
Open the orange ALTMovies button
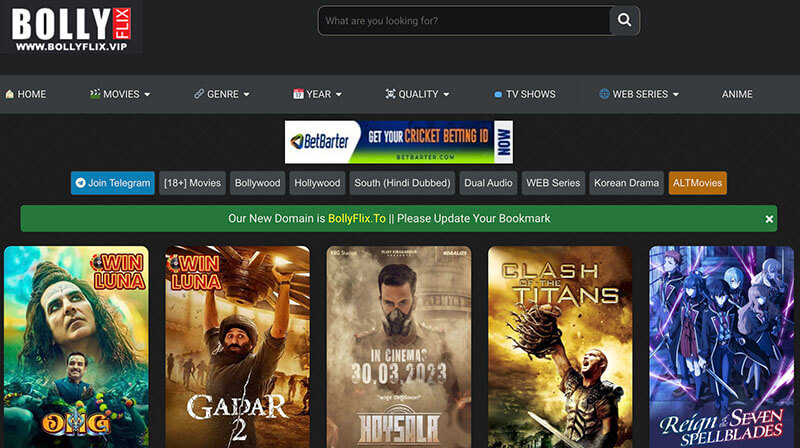click(x=697, y=183)
